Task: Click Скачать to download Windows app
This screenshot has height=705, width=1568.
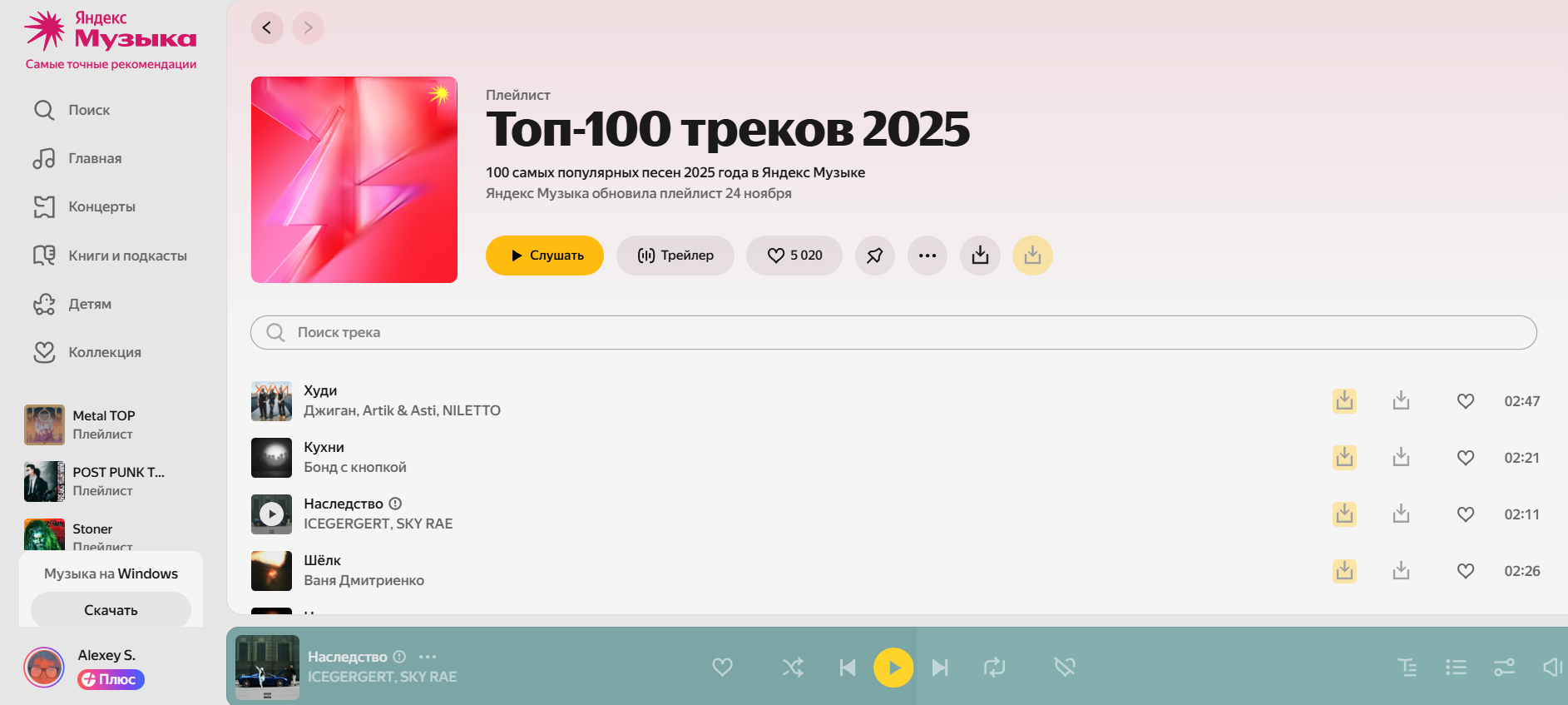Action: (x=111, y=610)
